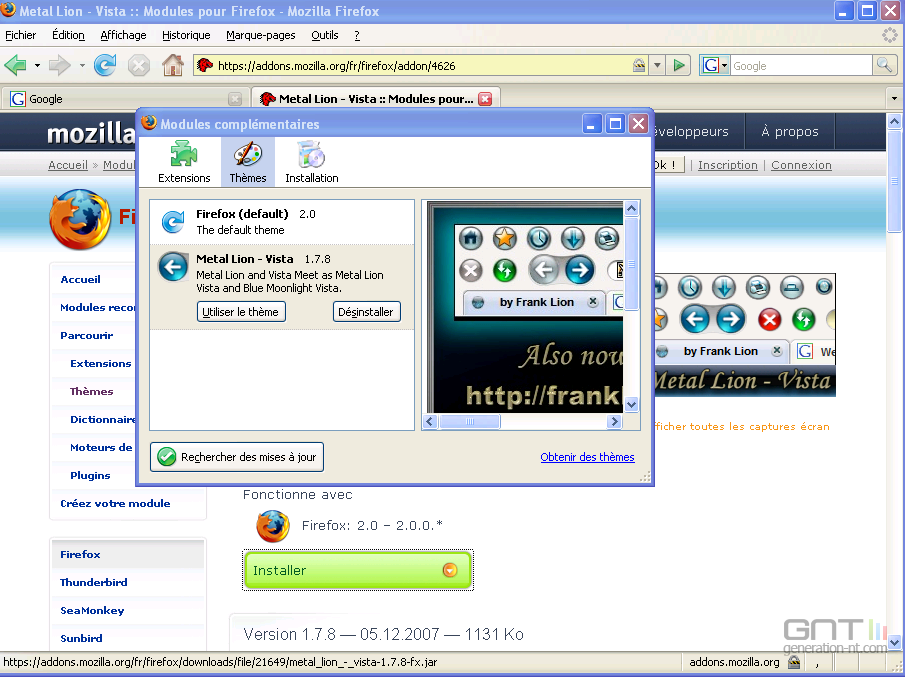The height and width of the screenshot is (677, 905).
Task: Click the address bar lock icon
Action: (639, 65)
